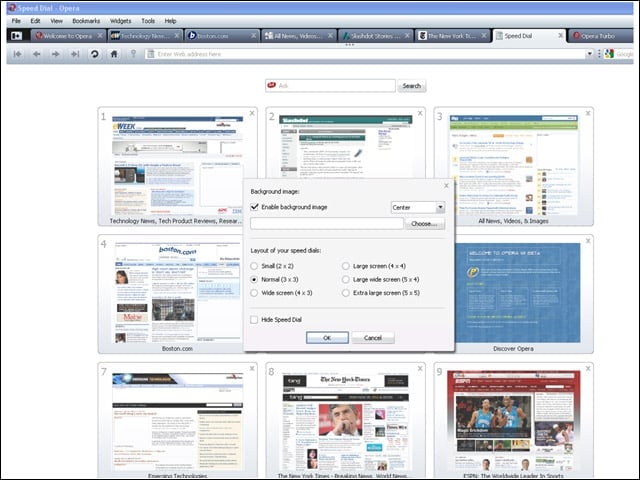The image size is (640, 480).
Task: Open the All News, Videos & Images thumbnail
Action: click(513, 166)
